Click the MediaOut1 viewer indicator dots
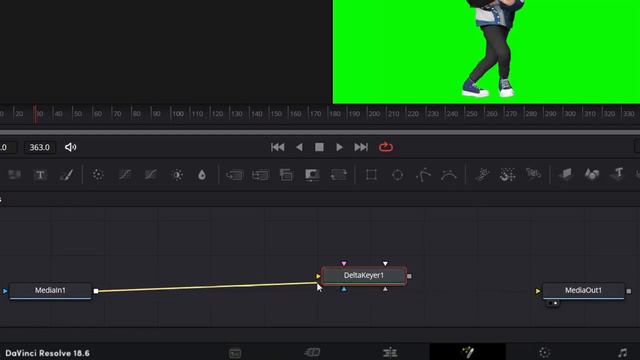Viewport: 640px width, 360px height. (553, 303)
